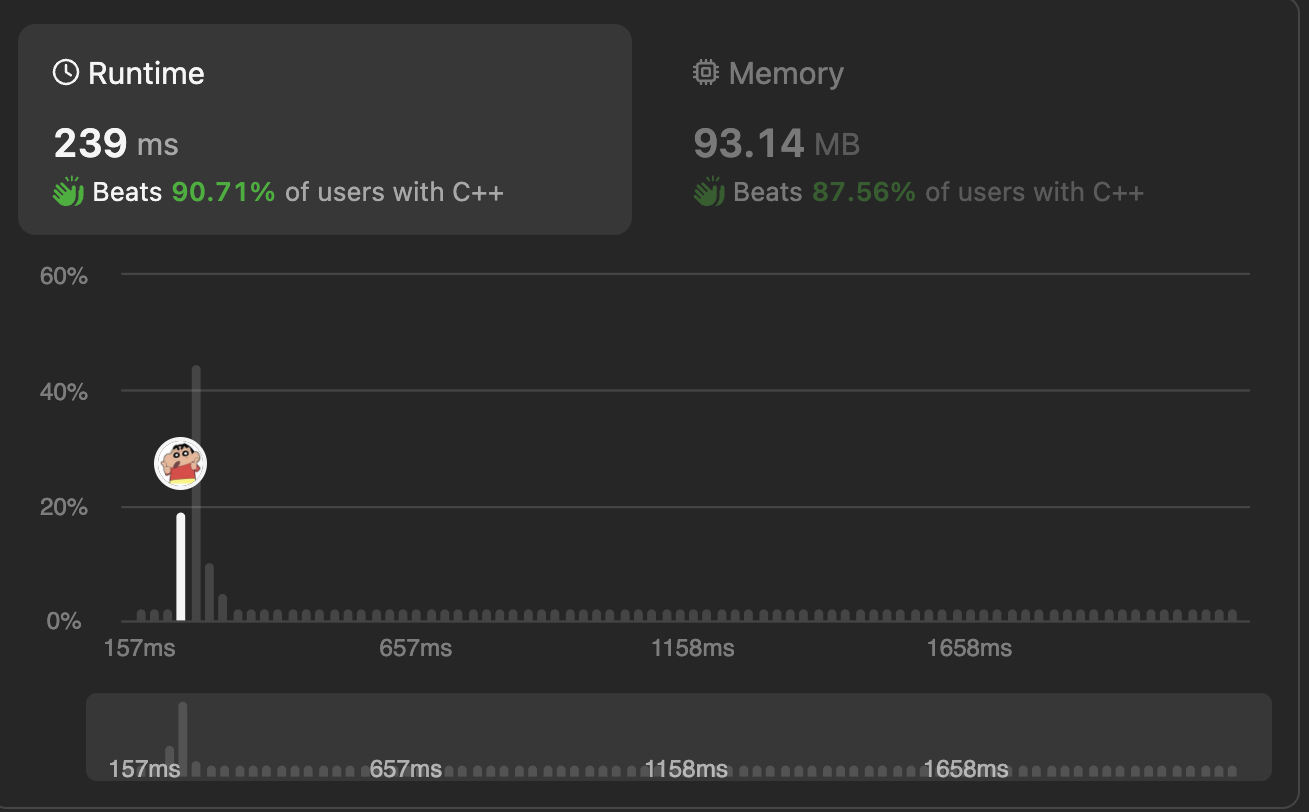
Task: Click the chip icon beside Memory
Action: [x=706, y=73]
